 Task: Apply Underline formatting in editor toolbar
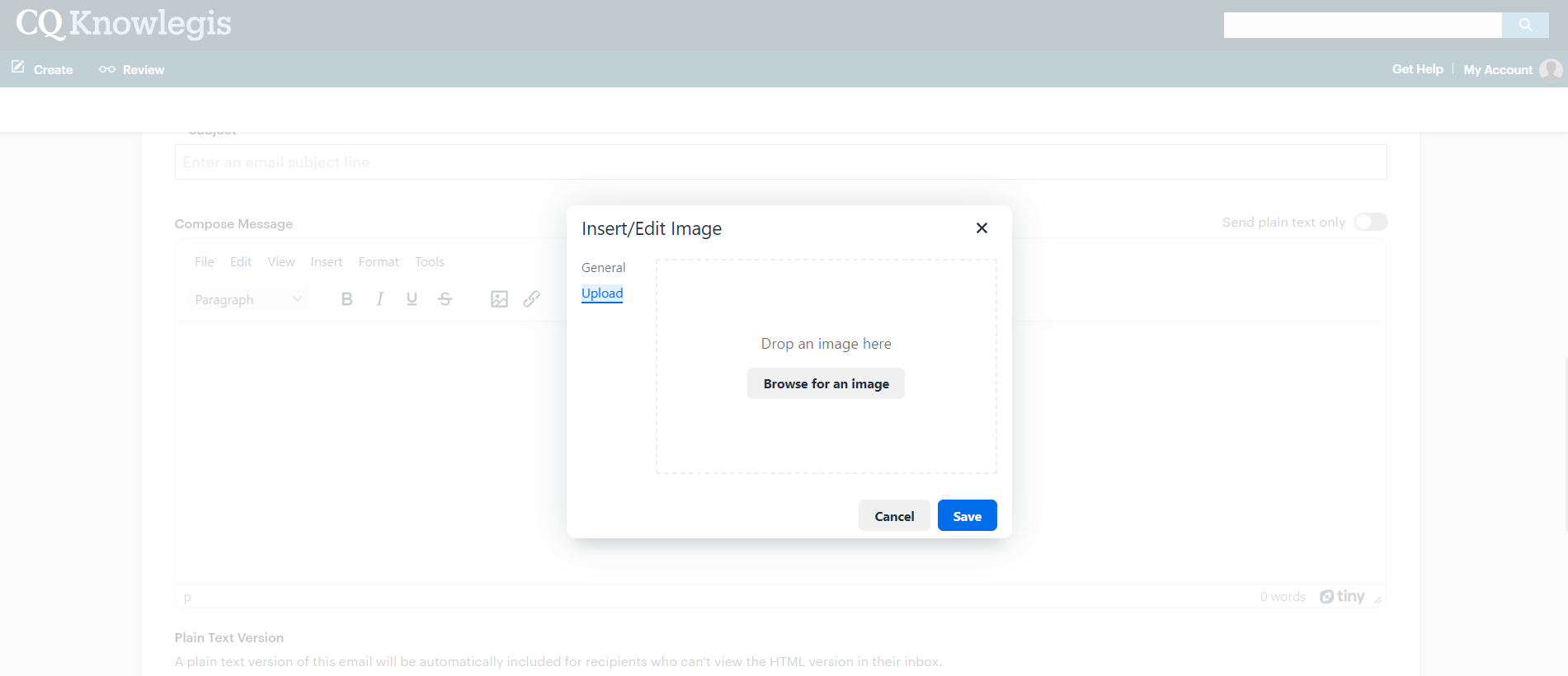coord(412,299)
